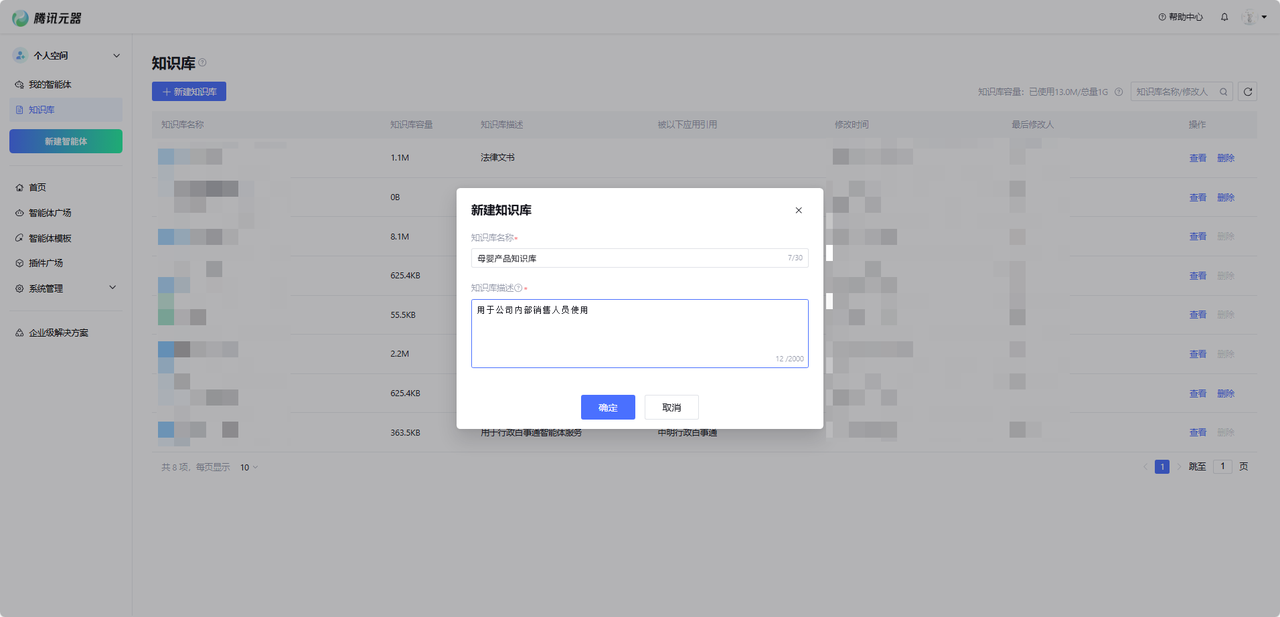Image resolution: width=1280 pixels, height=617 pixels.
Task: Select 知识库 in the sidebar
Action: click(x=66, y=109)
